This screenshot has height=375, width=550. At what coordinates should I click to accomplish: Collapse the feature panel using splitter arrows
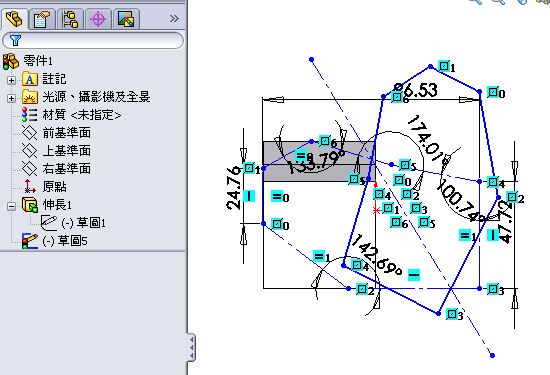(x=192, y=347)
